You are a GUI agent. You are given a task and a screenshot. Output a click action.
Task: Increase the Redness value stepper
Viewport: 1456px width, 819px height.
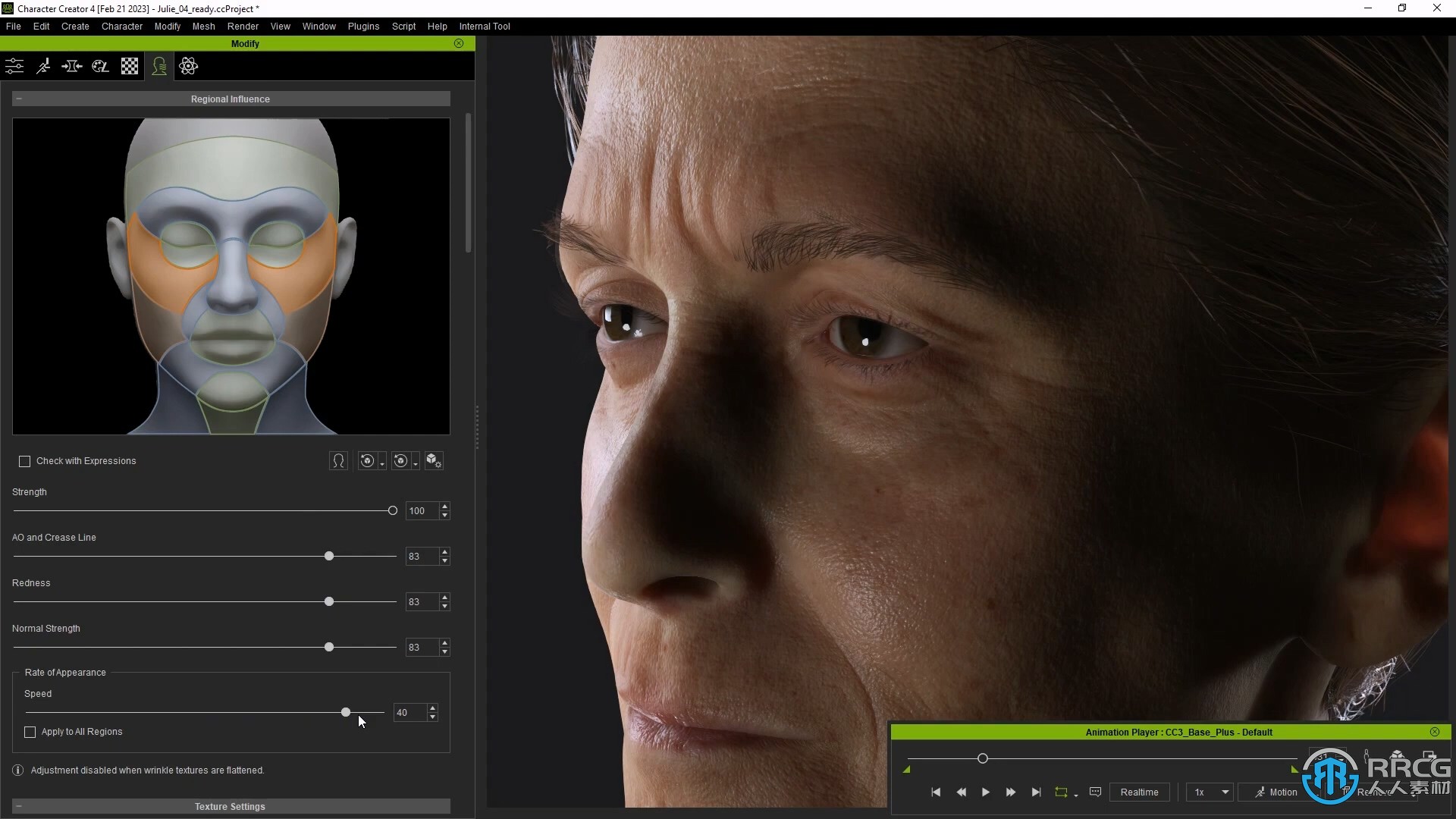(x=445, y=598)
